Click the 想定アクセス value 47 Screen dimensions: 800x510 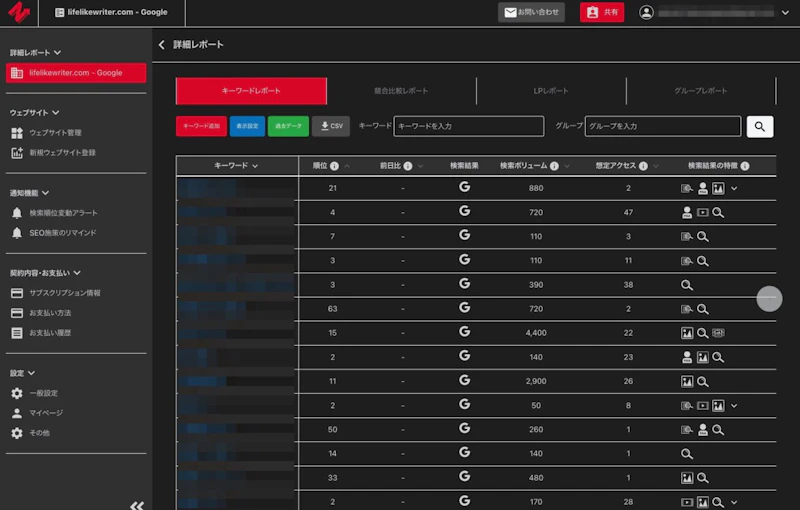click(628, 213)
